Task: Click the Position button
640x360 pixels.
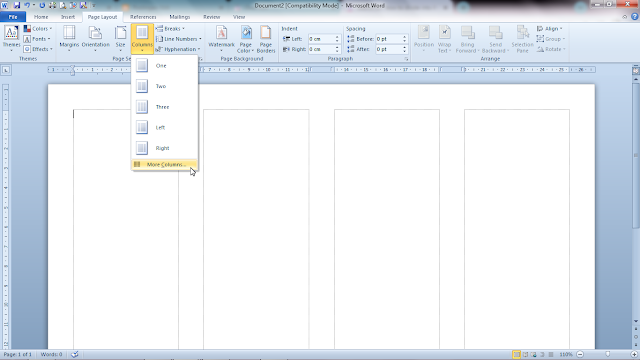Action: click(424, 39)
